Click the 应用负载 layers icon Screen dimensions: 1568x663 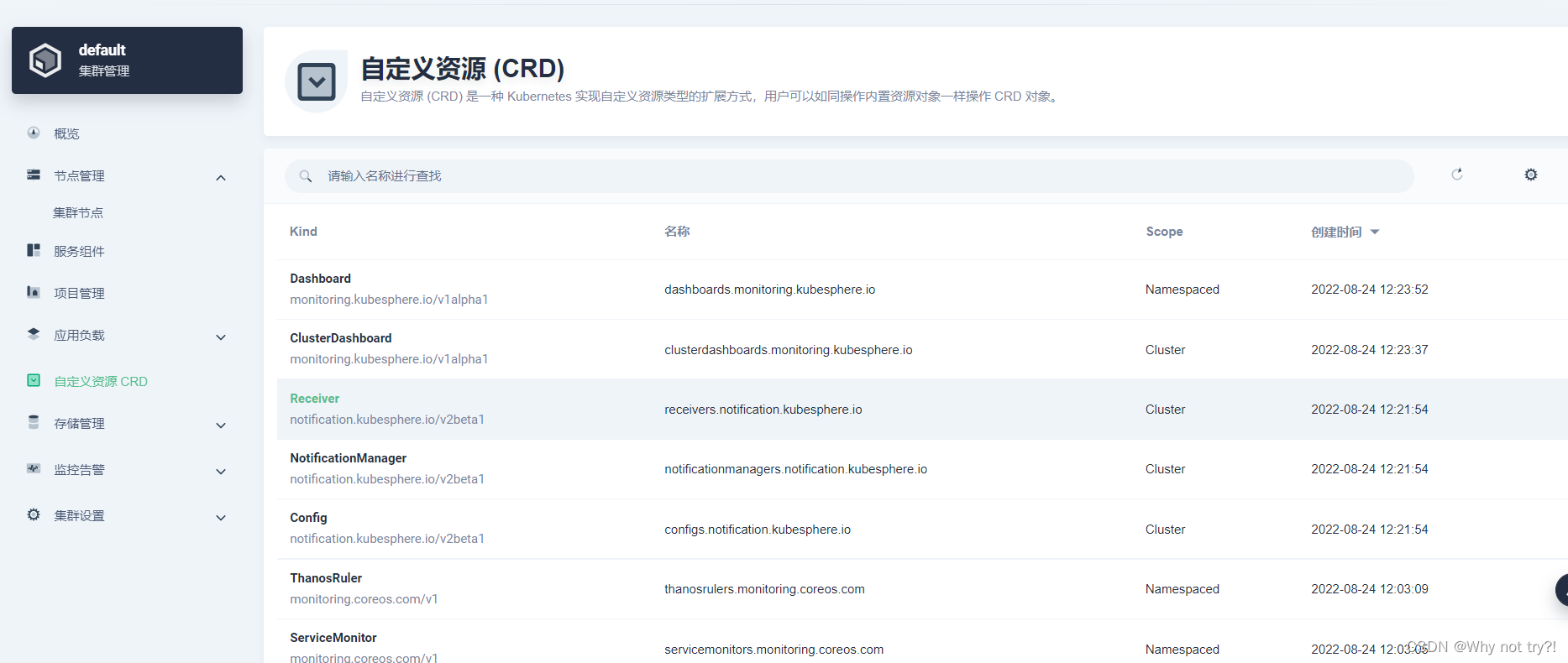[34, 334]
